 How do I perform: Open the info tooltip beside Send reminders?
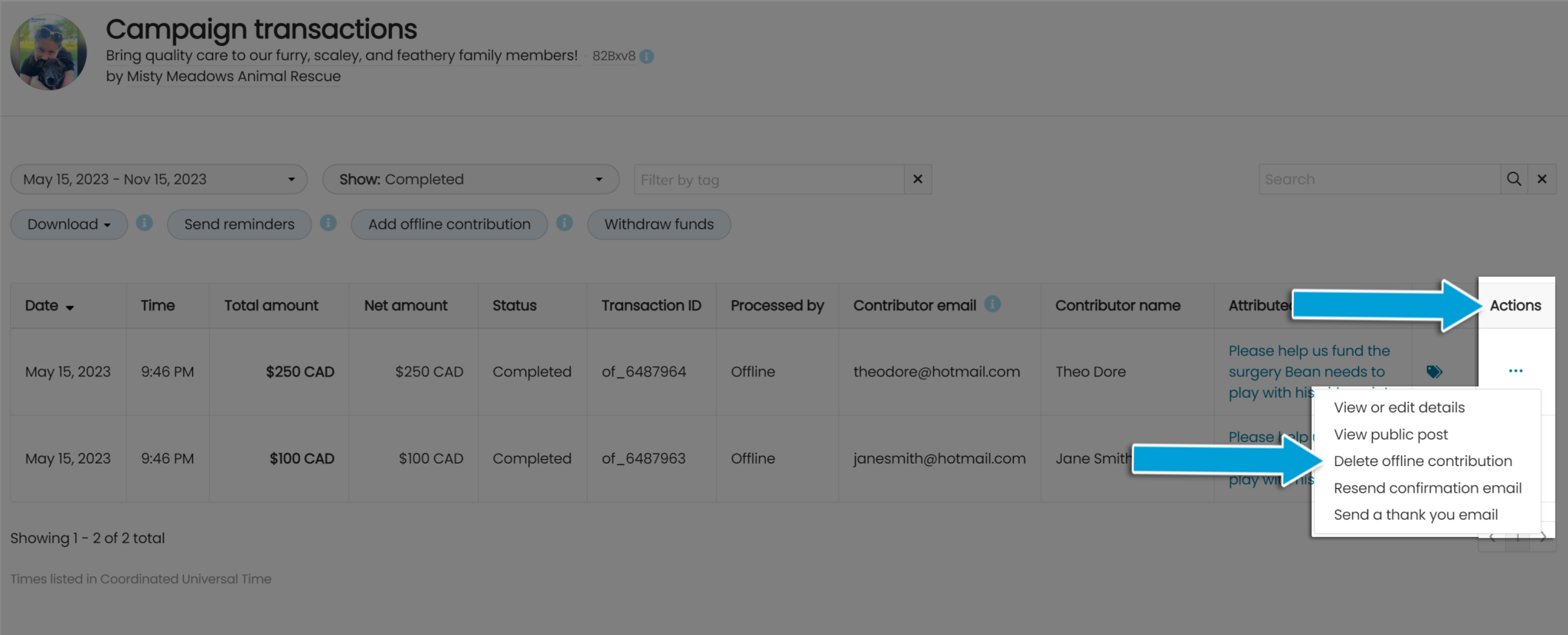point(329,223)
